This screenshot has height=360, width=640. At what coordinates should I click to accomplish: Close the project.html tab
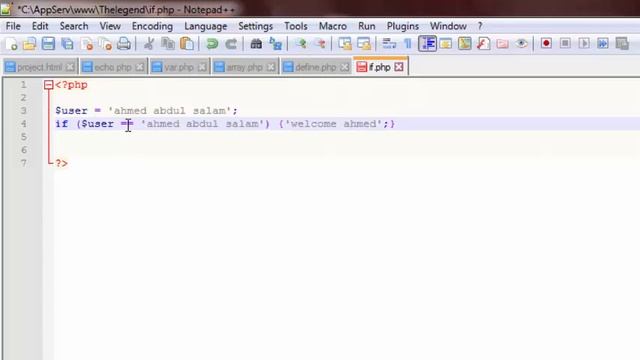[x=70, y=67]
